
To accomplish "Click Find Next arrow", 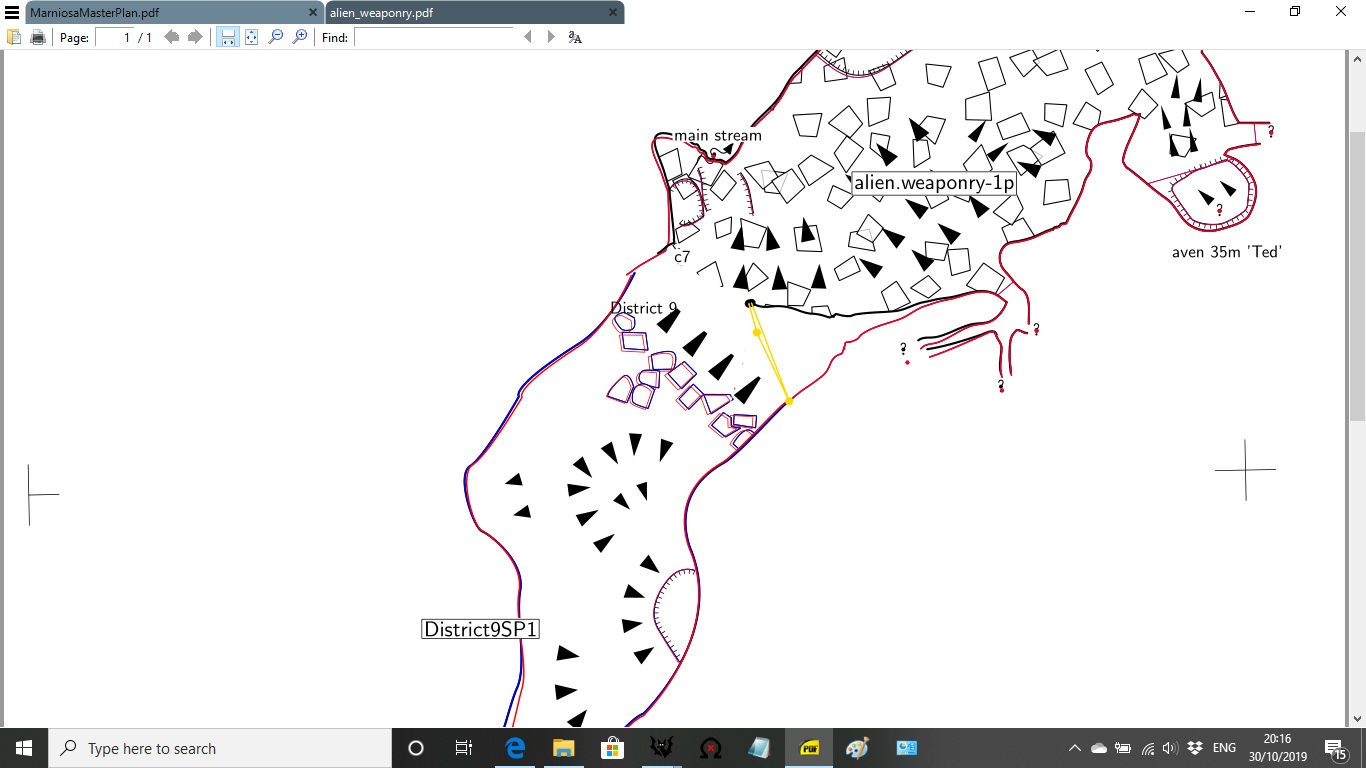I will pyautogui.click(x=551, y=37).
